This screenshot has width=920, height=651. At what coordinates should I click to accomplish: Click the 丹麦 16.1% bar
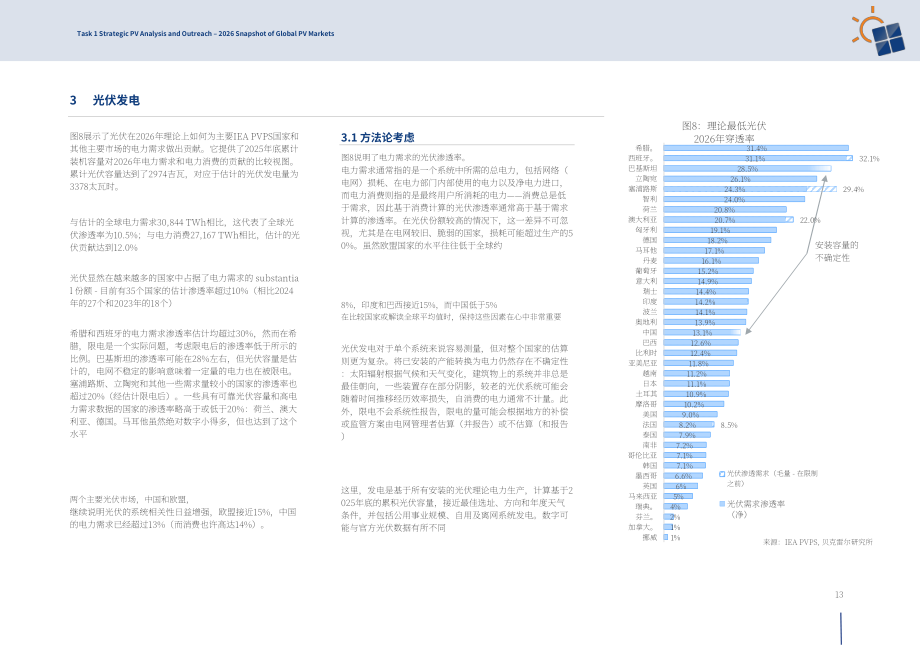(711, 261)
